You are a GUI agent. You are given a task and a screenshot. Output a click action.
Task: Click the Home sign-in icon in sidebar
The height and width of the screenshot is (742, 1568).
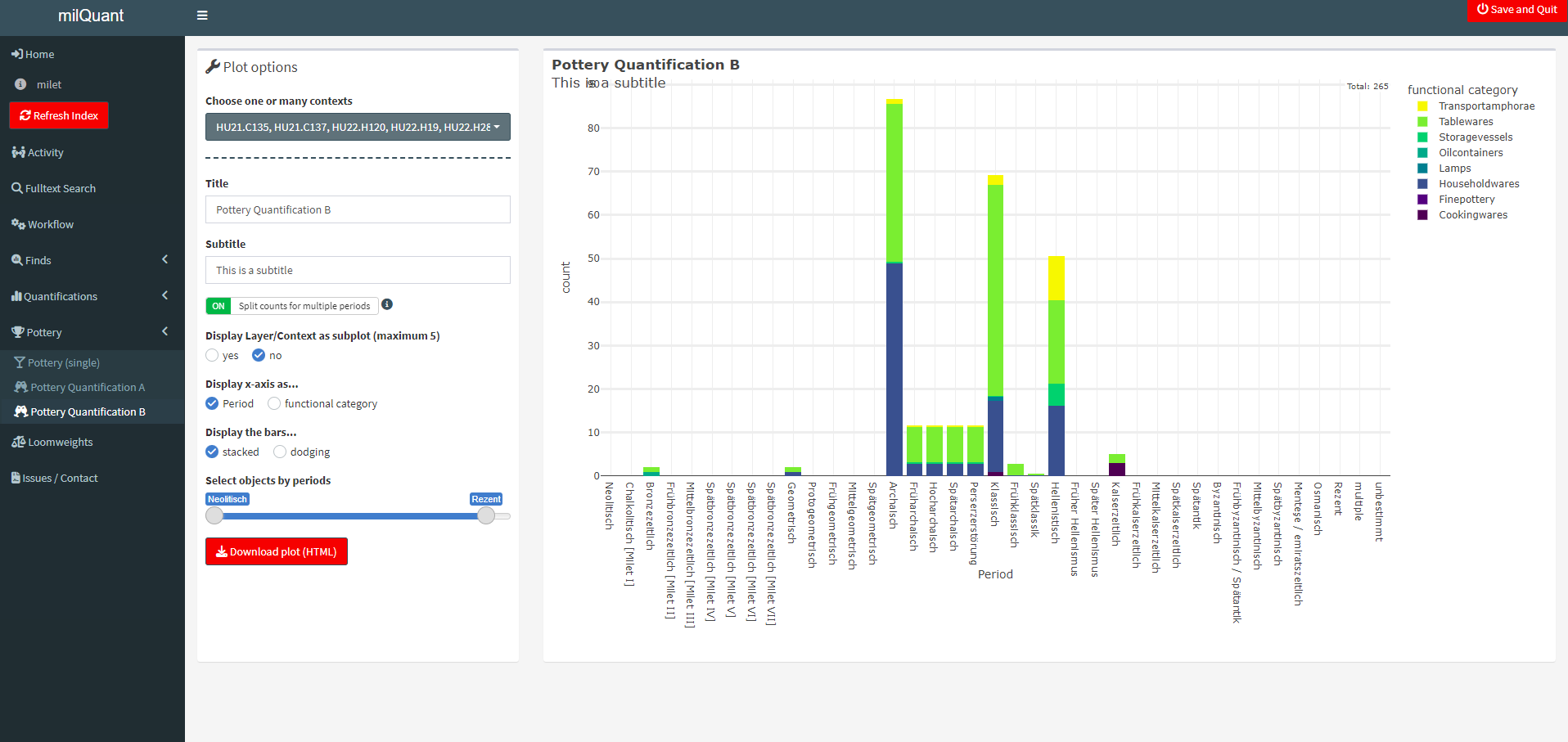[16, 54]
